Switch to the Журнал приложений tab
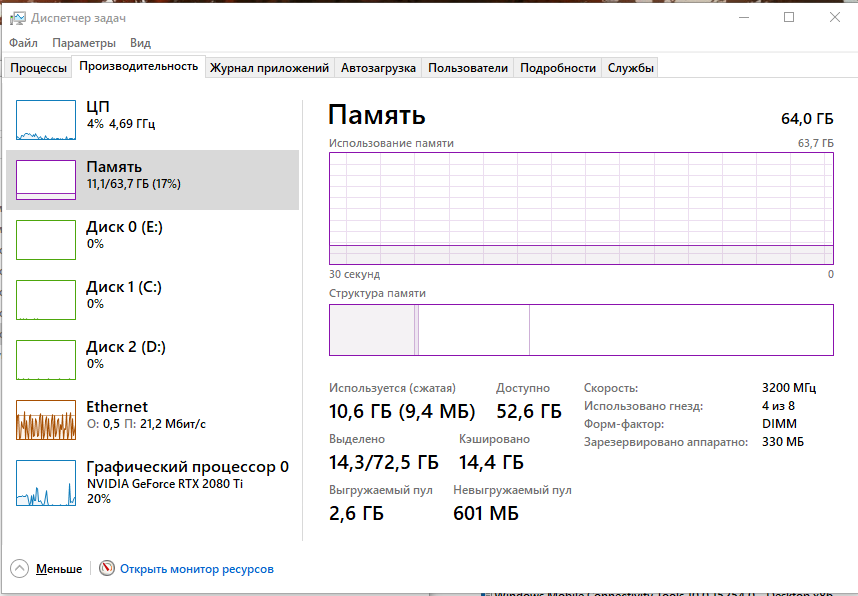 (269, 68)
